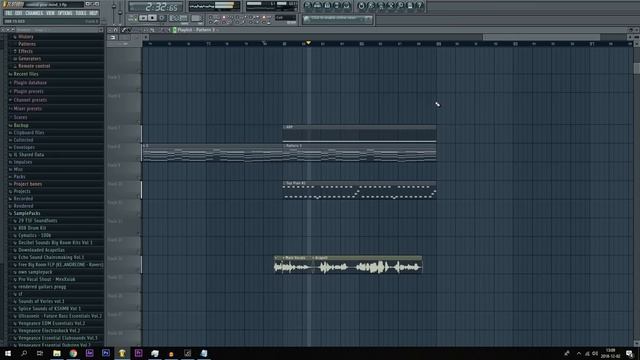Click the tempo display
This screenshot has width=640, height=360.
pyautogui.click(x=178, y=18)
